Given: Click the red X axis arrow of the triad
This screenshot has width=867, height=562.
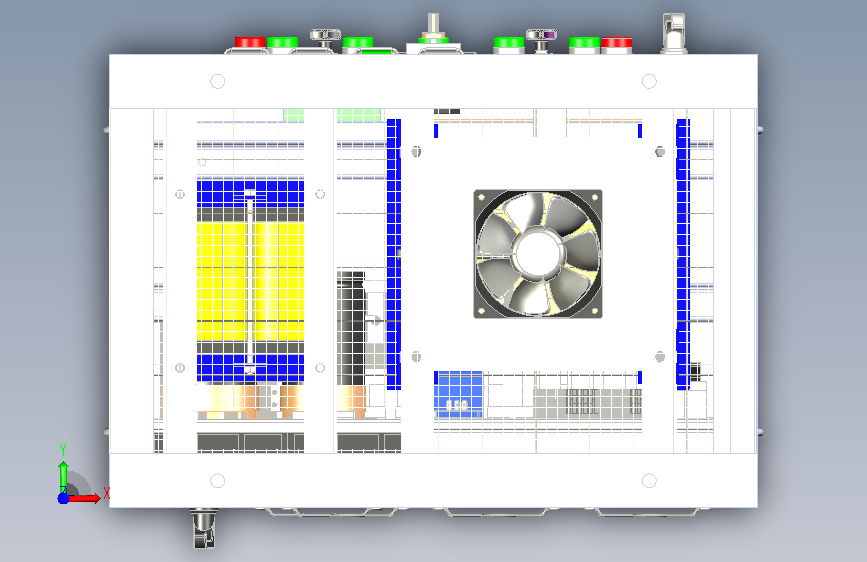Looking at the screenshot, I should click(84, 498).
